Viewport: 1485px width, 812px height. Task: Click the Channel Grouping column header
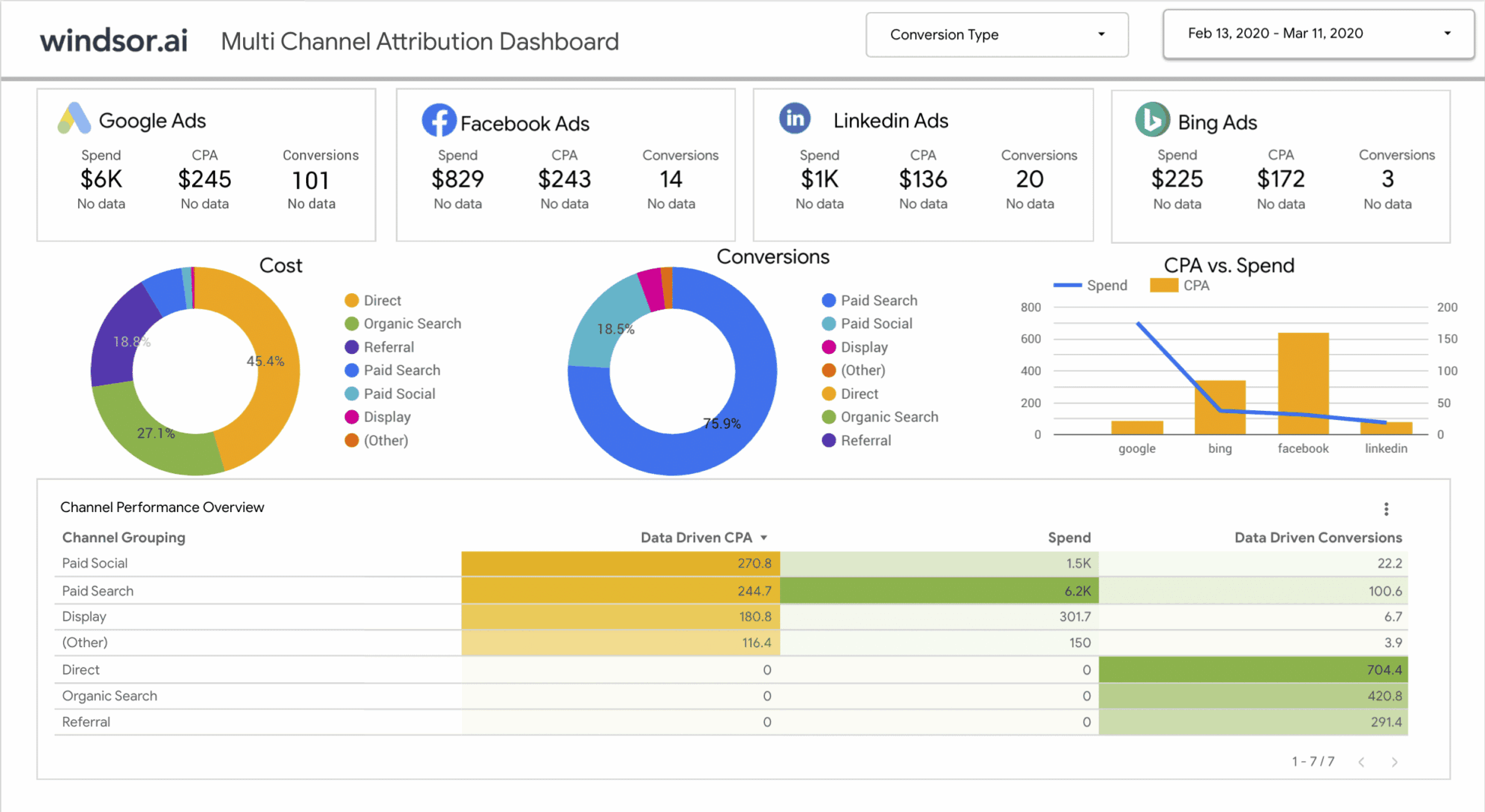tap(124, 537)
